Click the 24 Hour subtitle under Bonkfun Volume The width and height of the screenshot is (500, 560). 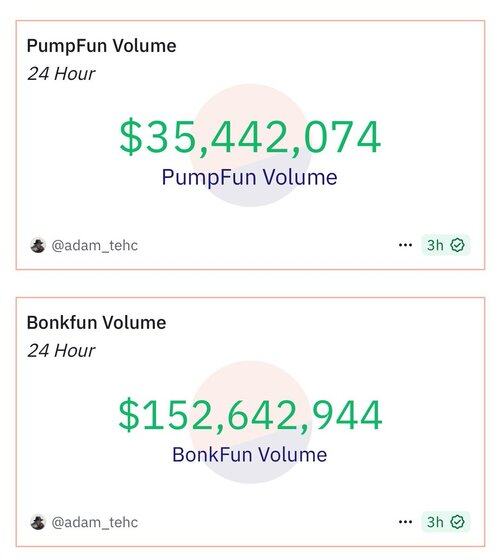61,351
